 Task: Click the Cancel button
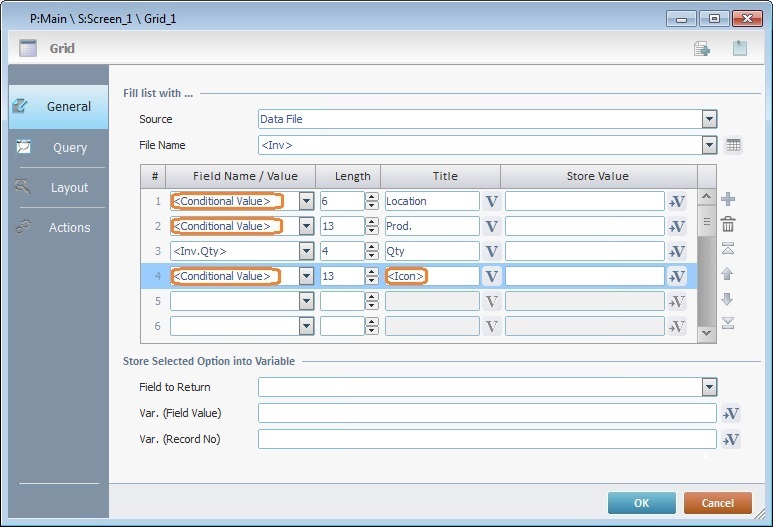pos(718,503)
